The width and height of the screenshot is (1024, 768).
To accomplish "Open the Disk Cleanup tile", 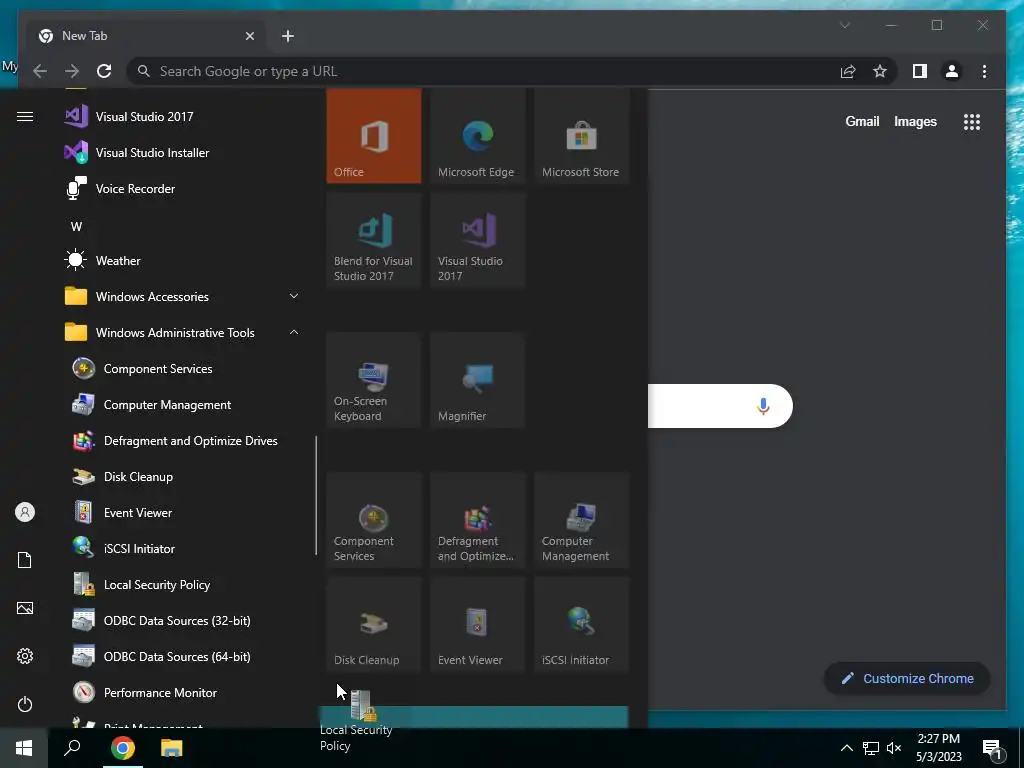I will [x=374, y=624].
